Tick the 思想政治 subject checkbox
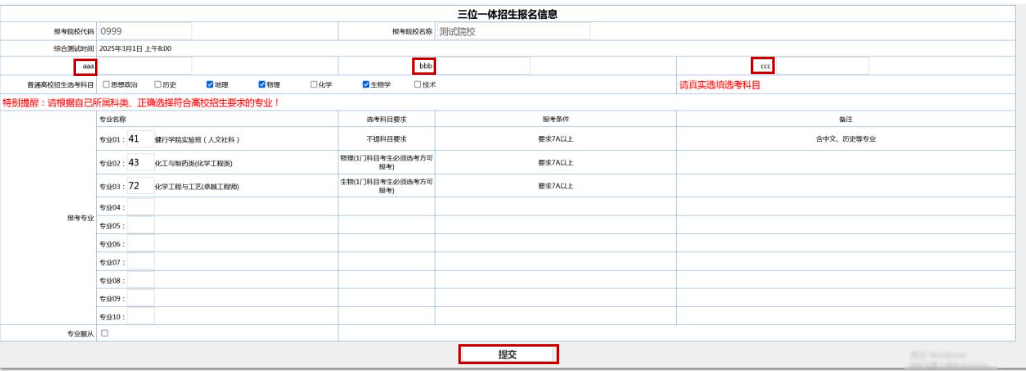This screenshot has height=371, width=1026. (106, 84)
